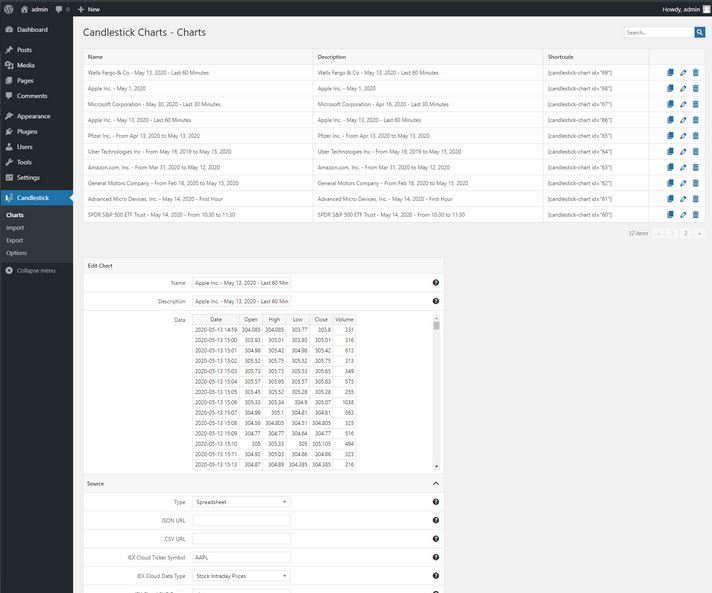The height and width of the screenshot is (593, 712).
Task: Open the Pages menu
Action: click(36, 81)
